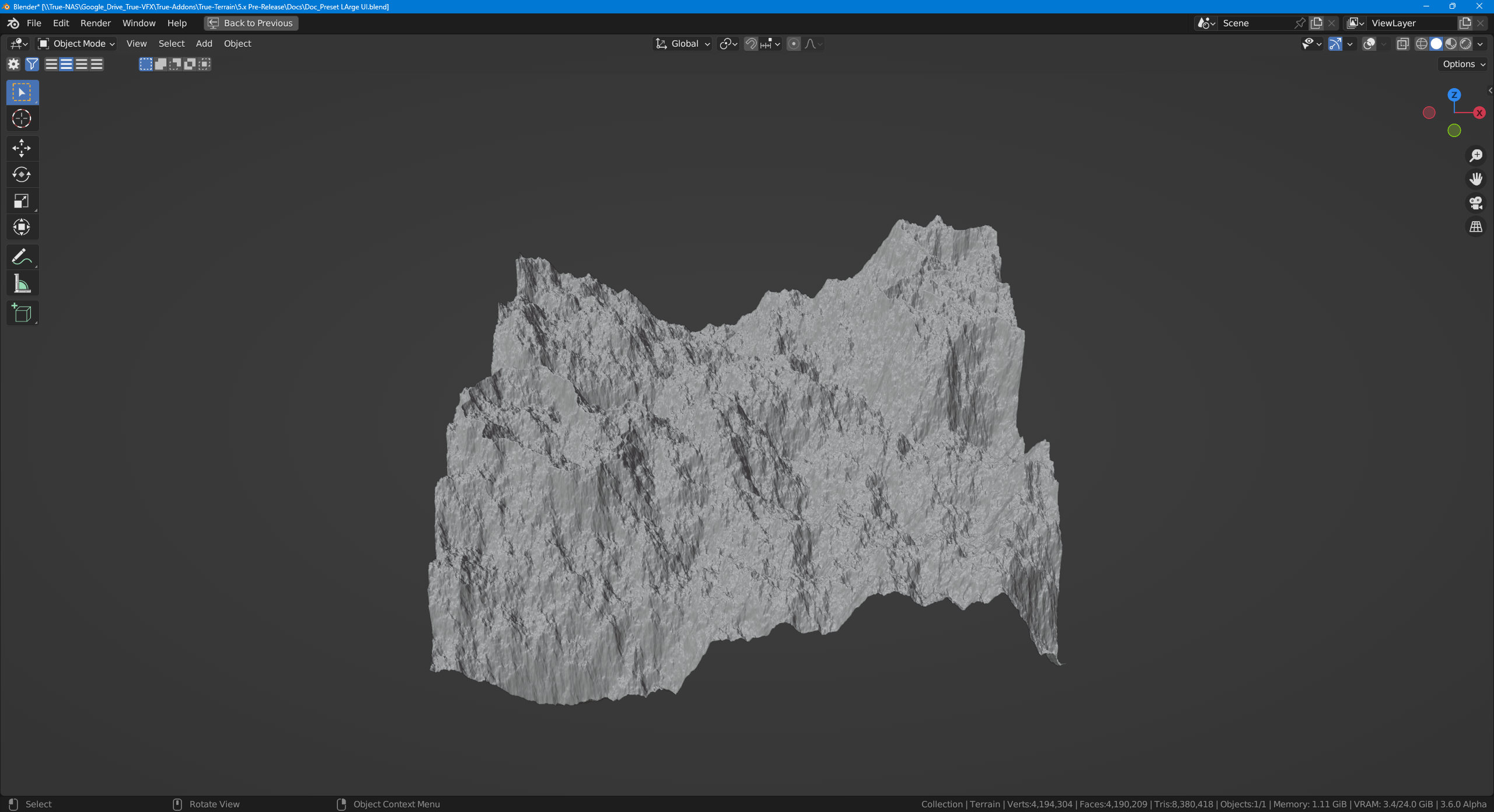
Task: Activate the Rotate tool
Action: click(22, 174)
